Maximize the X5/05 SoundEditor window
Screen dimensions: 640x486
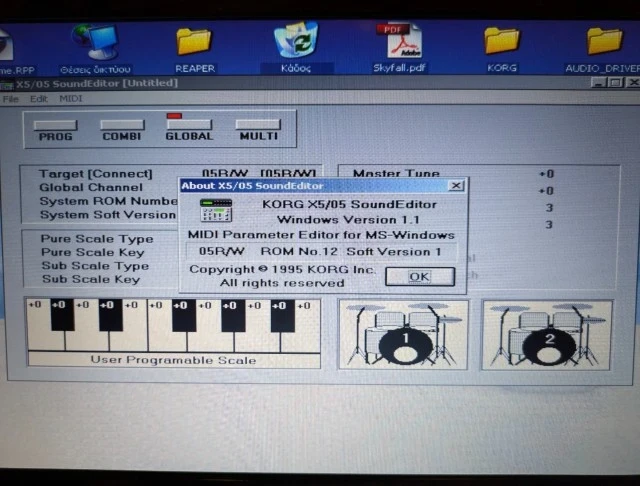[615, 82]
